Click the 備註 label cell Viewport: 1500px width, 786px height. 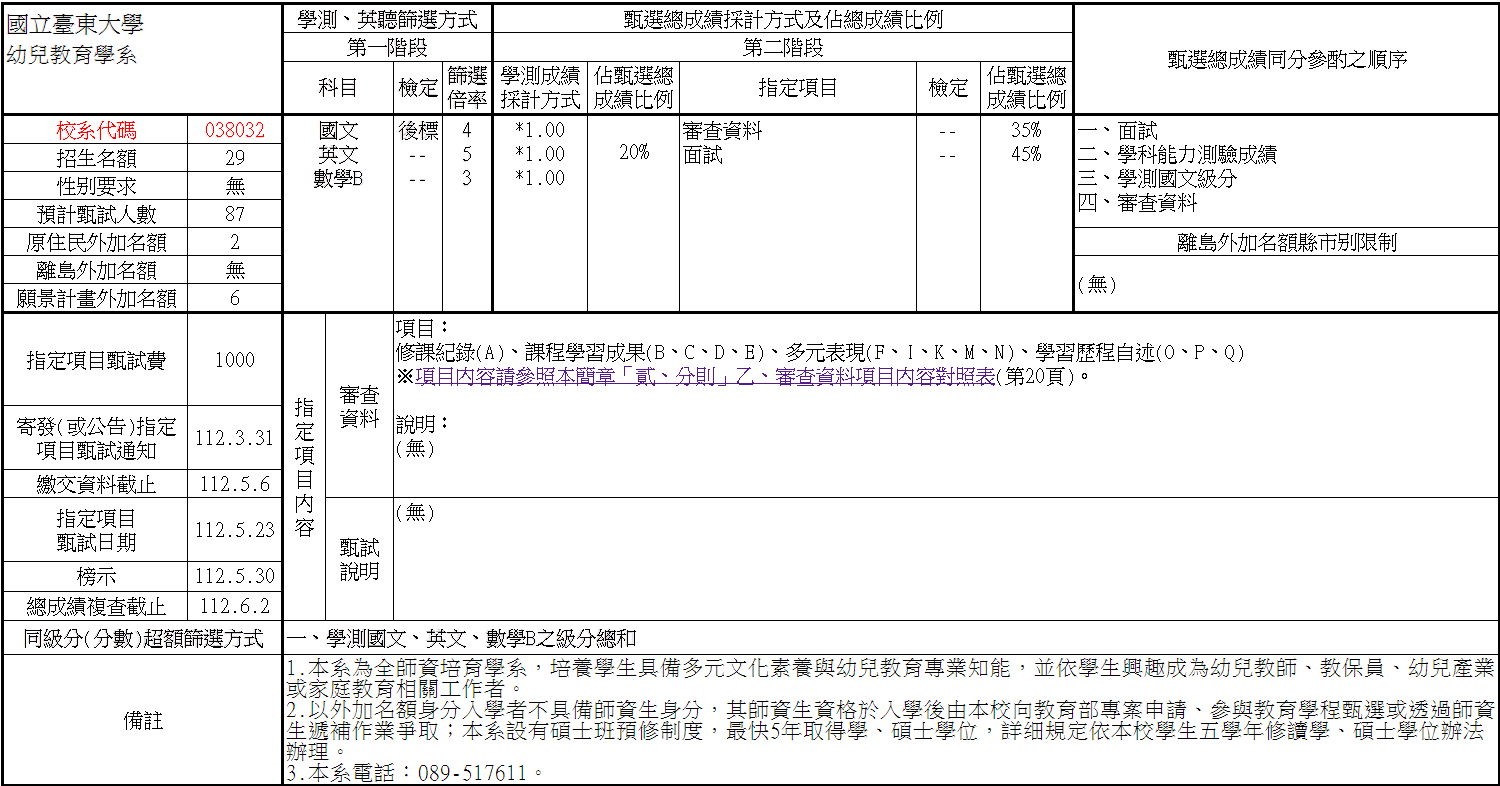[144, 721]
